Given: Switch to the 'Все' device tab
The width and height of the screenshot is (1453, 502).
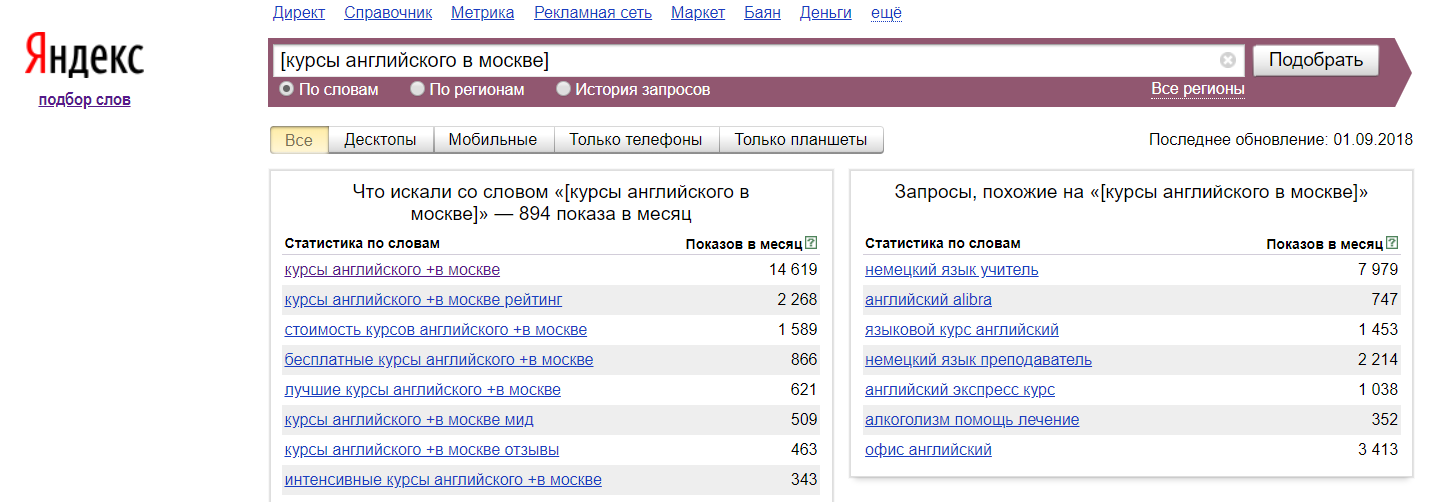Looking at the screenshot, I should pos(299,140).
